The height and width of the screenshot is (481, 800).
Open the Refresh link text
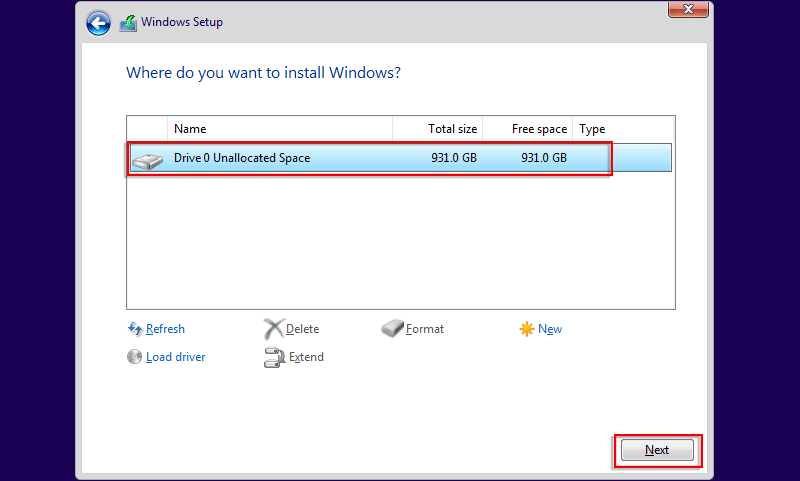[165, 329]
